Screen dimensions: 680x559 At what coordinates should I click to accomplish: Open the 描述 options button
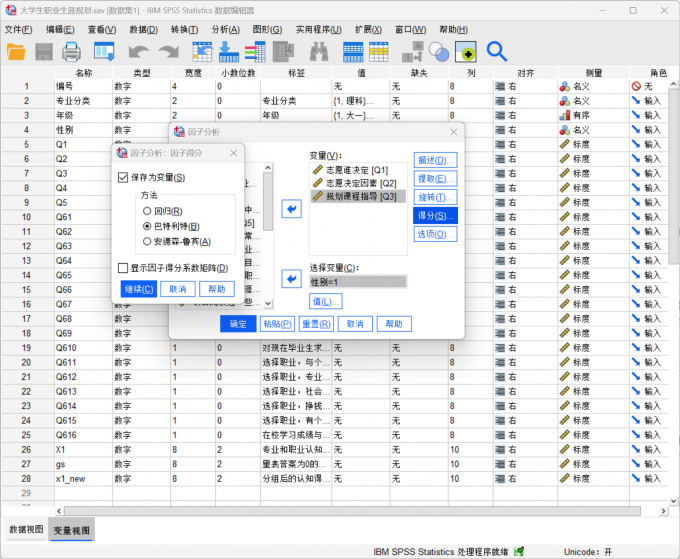(x=435, y=160)
